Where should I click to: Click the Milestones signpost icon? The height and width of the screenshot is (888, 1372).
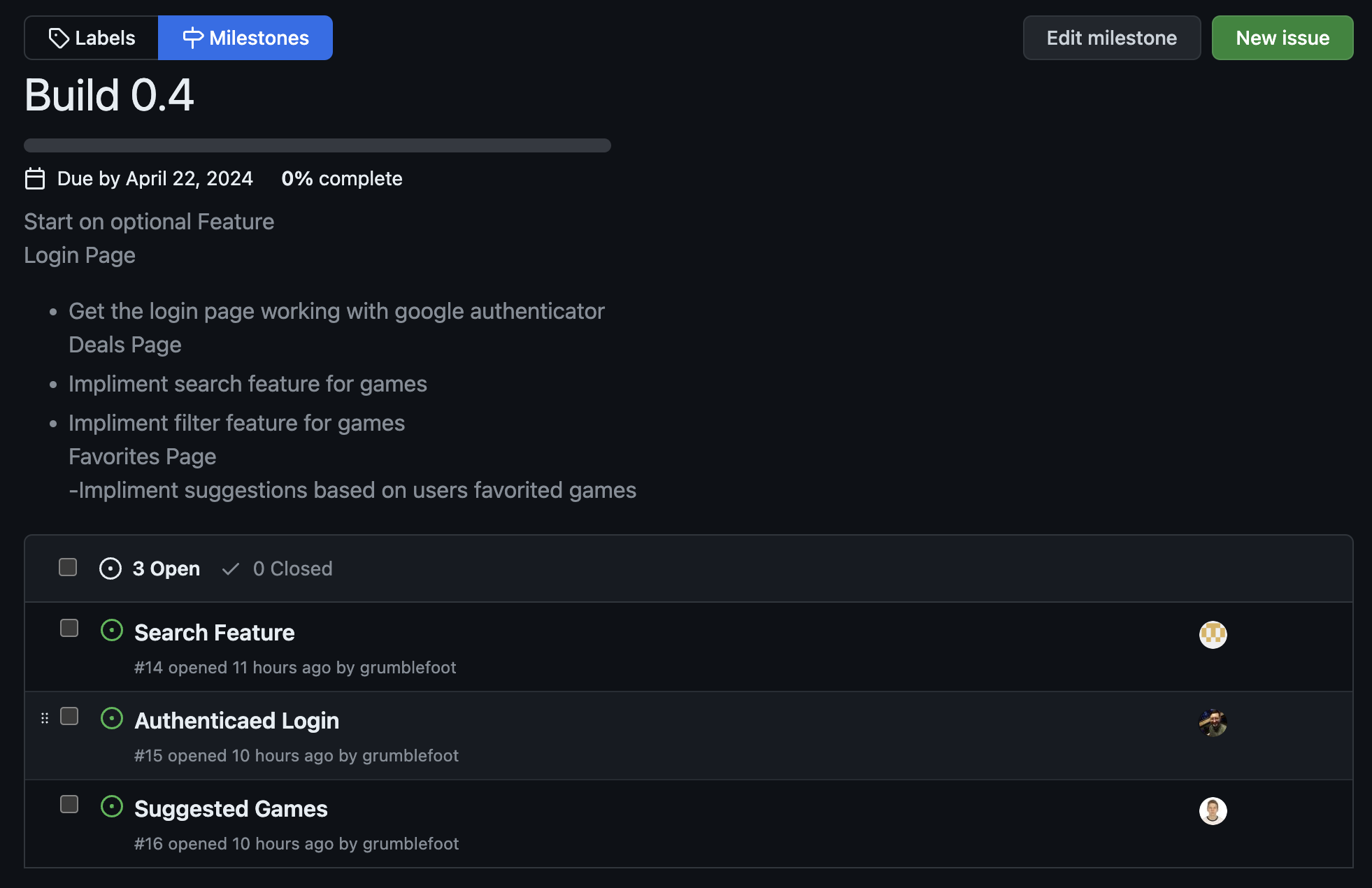tap(192, 38)
